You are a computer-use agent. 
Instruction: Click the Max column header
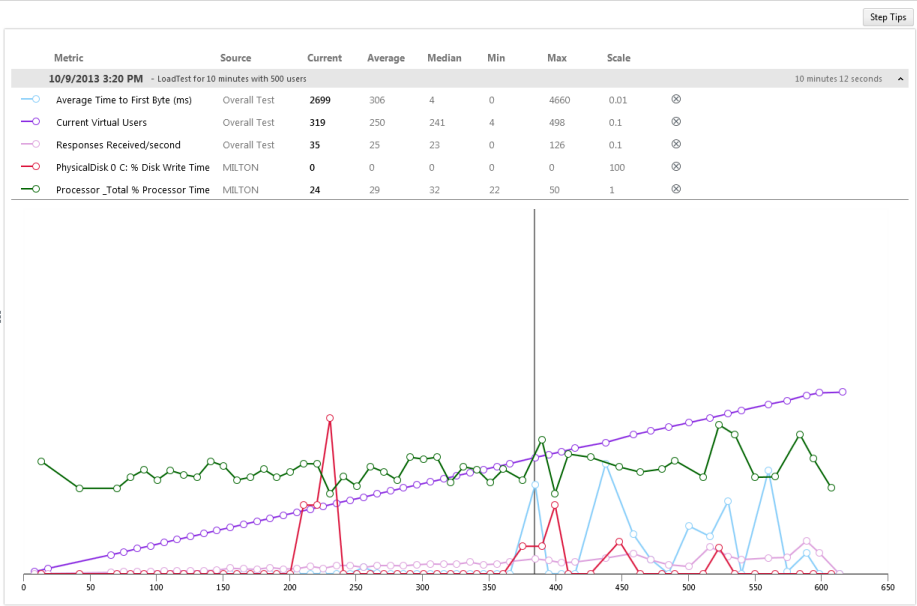click(557, 58)
